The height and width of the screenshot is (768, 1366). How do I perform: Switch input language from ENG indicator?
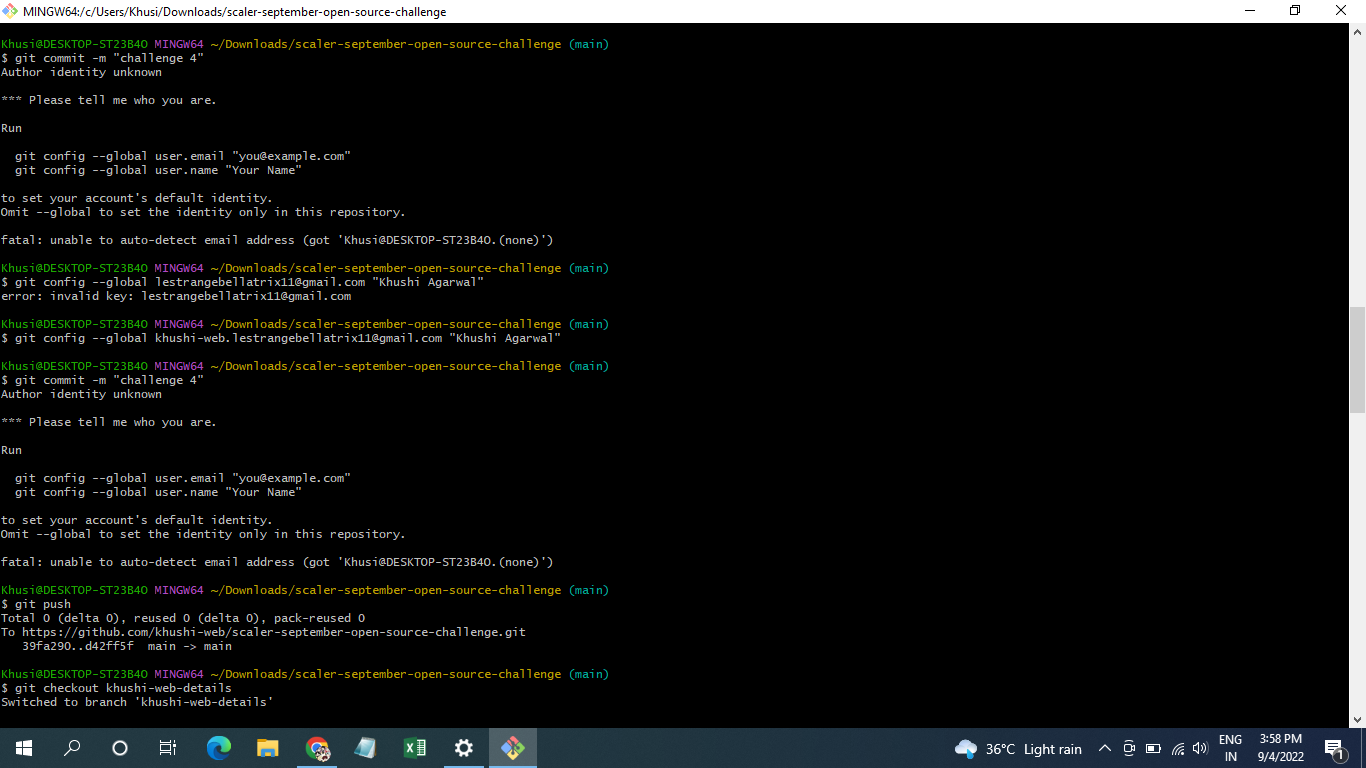coord(1231,747)
